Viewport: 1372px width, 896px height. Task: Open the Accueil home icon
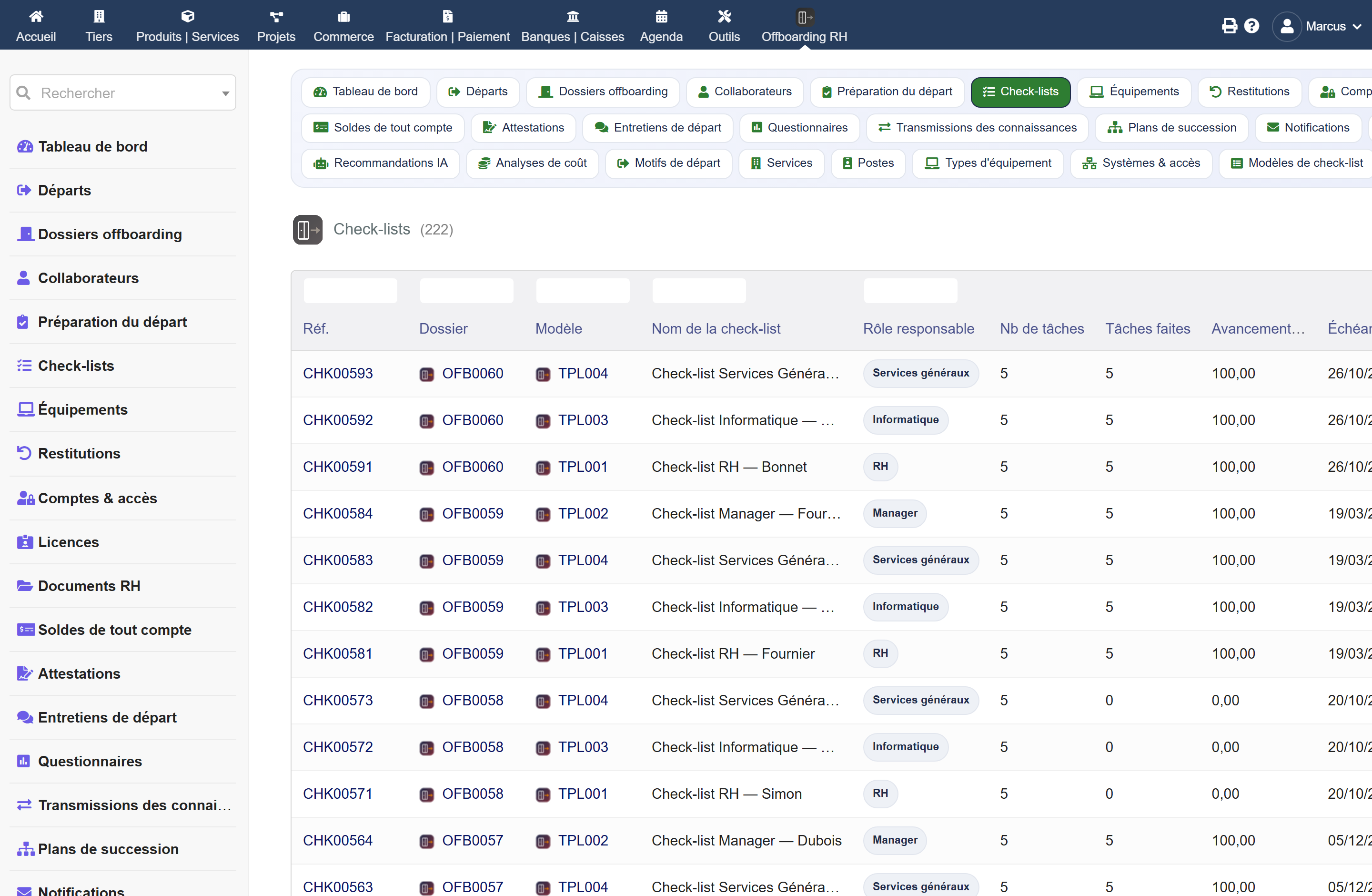pyautogui.click(x=36, y=16)
